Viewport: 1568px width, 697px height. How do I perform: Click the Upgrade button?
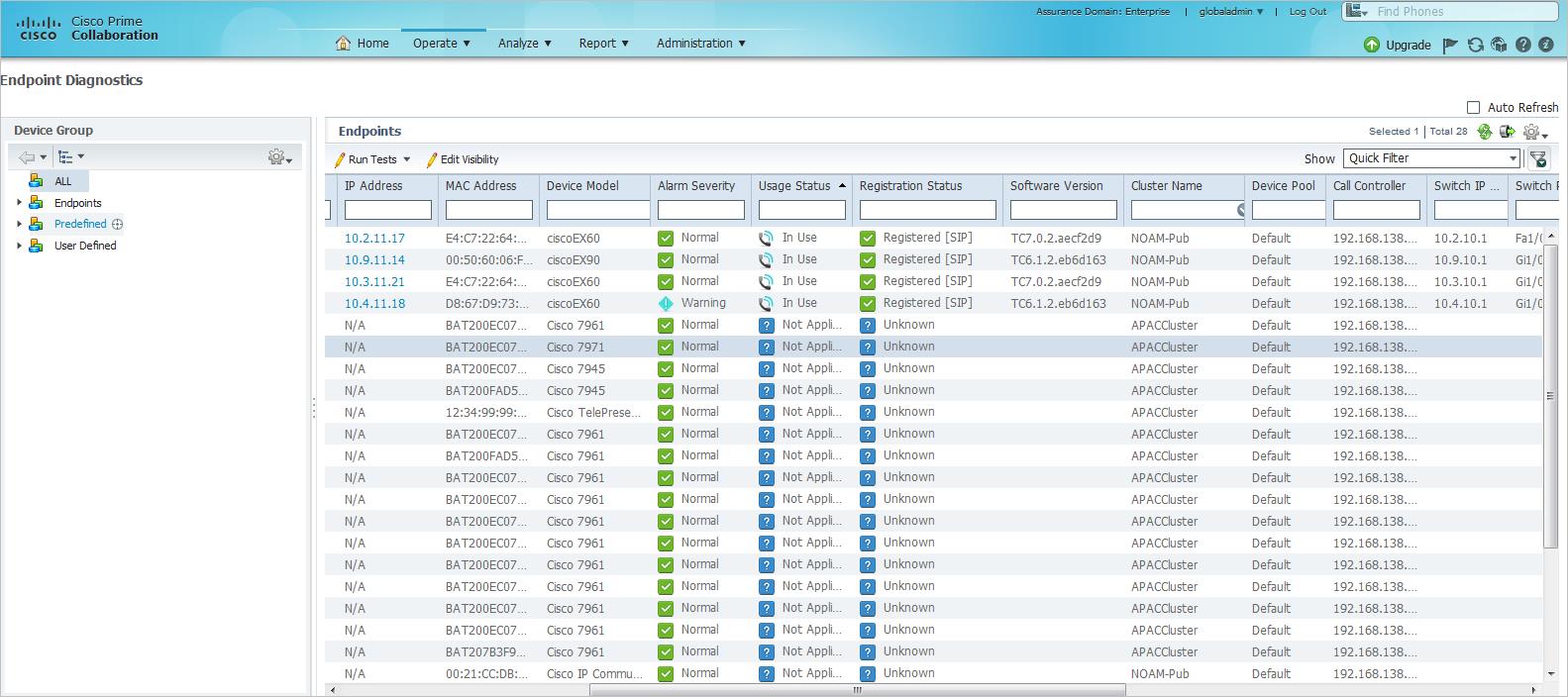[1398, 45]
